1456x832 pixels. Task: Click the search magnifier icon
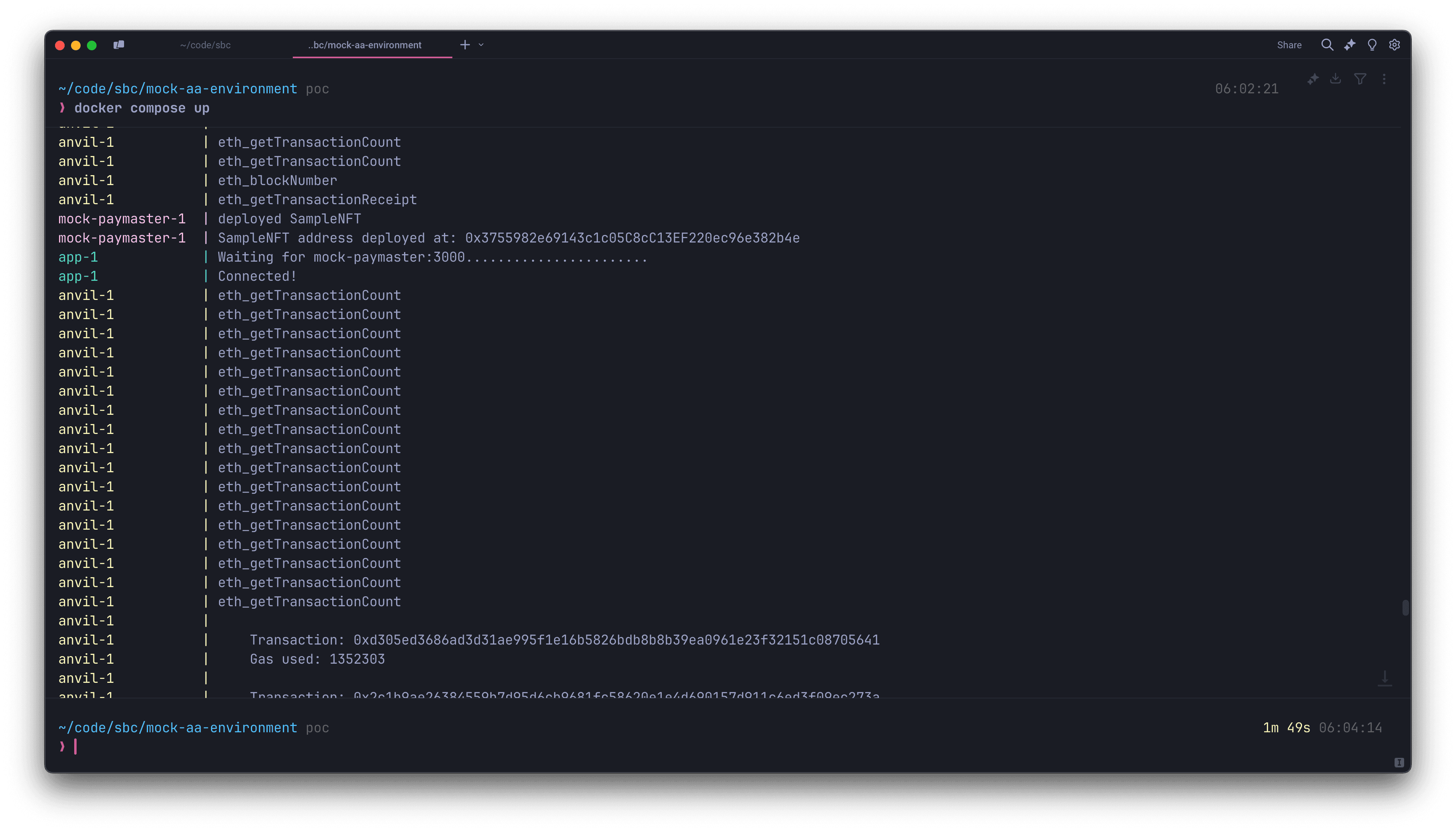[1327, 45]
